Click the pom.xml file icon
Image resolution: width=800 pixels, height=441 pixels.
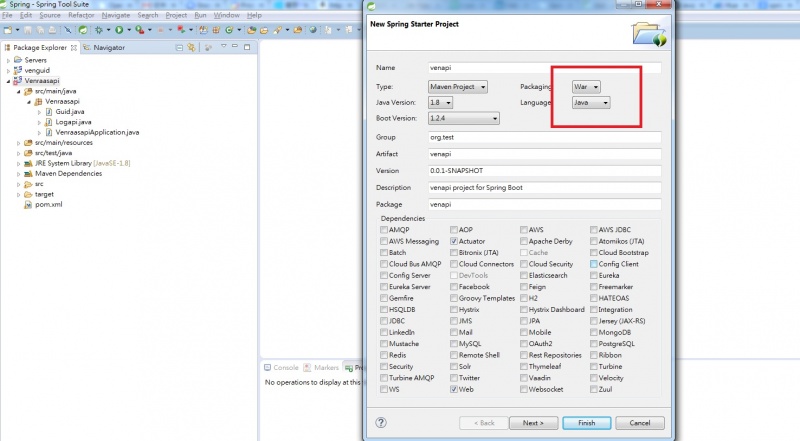tap(28, 203)
